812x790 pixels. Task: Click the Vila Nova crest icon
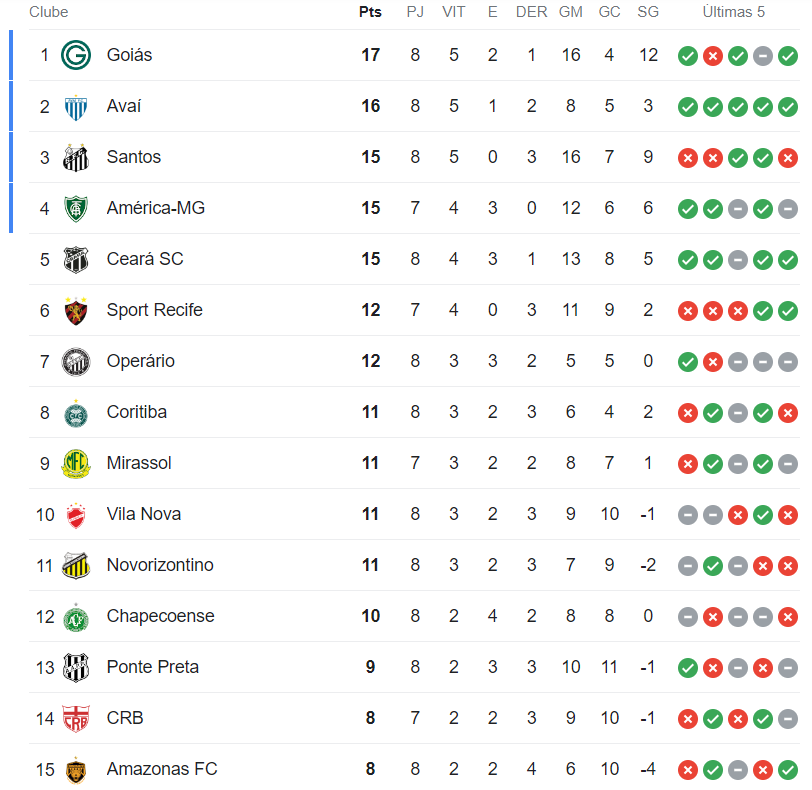(76, 514)
